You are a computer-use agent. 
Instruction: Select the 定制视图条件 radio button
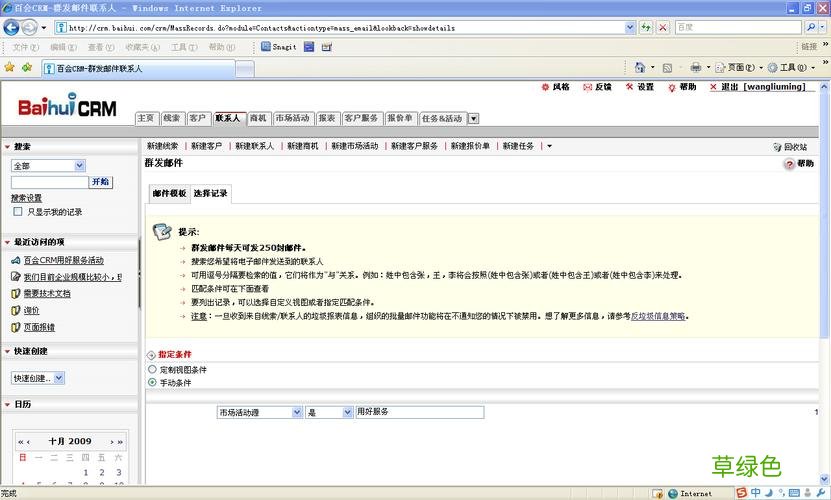point(152,370)
